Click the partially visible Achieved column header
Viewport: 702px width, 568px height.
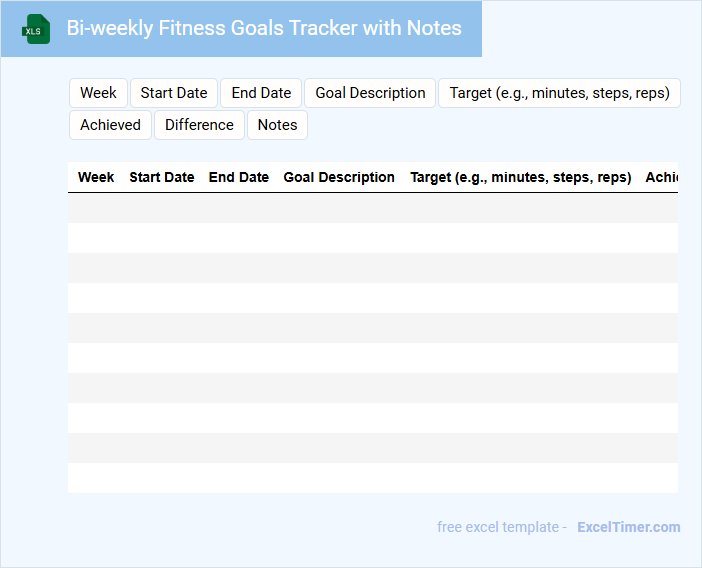point(661,177)
